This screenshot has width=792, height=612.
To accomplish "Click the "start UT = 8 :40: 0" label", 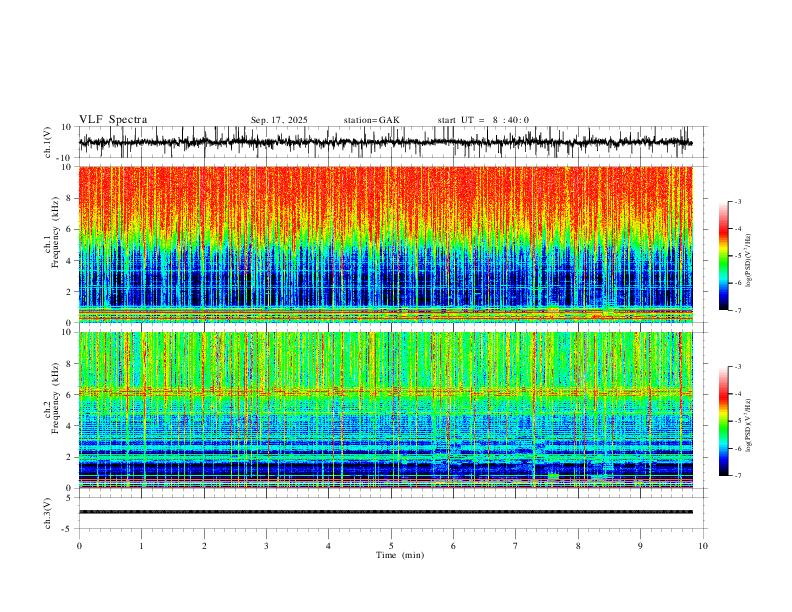I will click(x=483, y=120).
